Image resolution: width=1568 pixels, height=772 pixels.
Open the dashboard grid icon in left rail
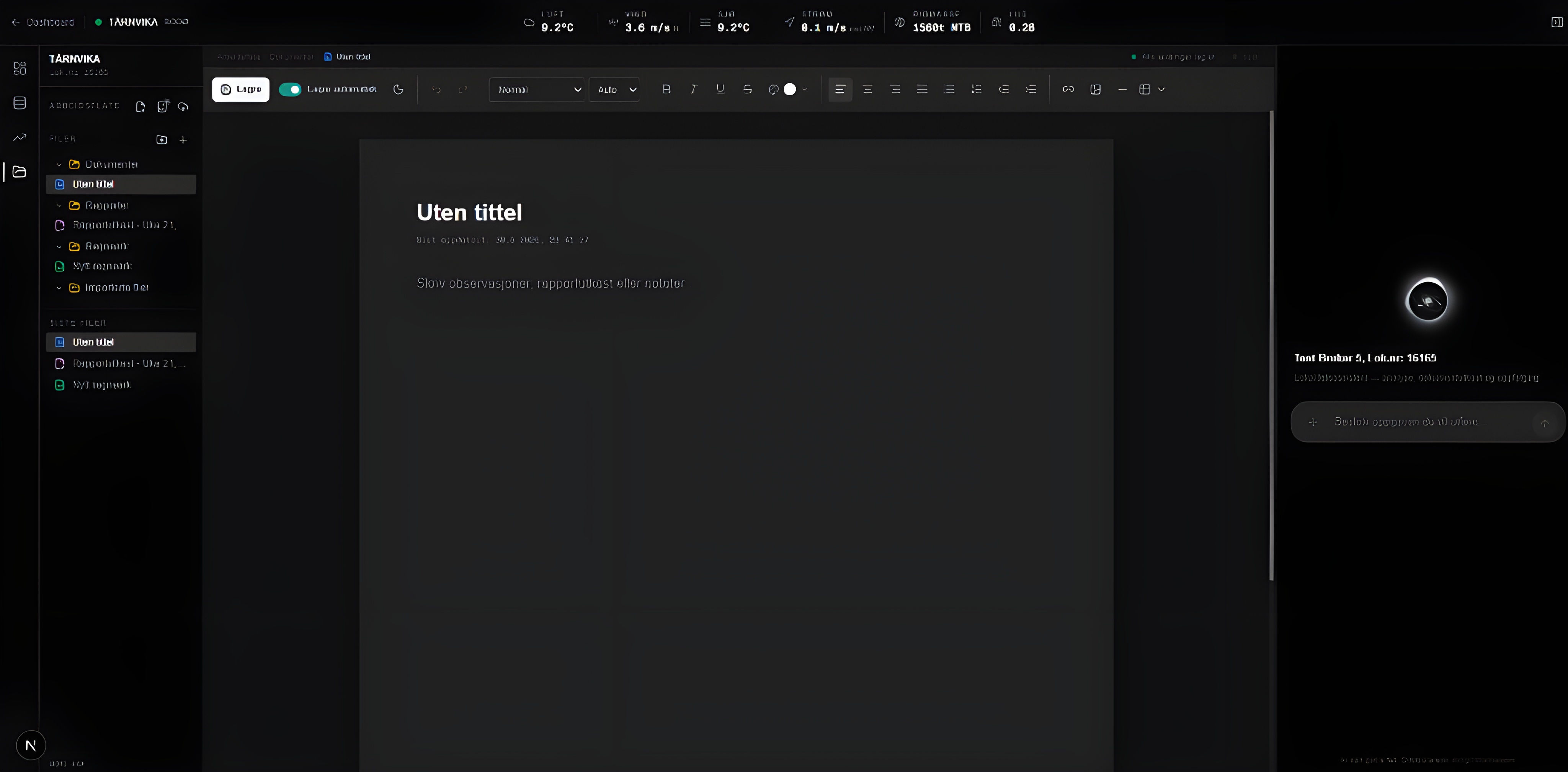coord(20,68)
